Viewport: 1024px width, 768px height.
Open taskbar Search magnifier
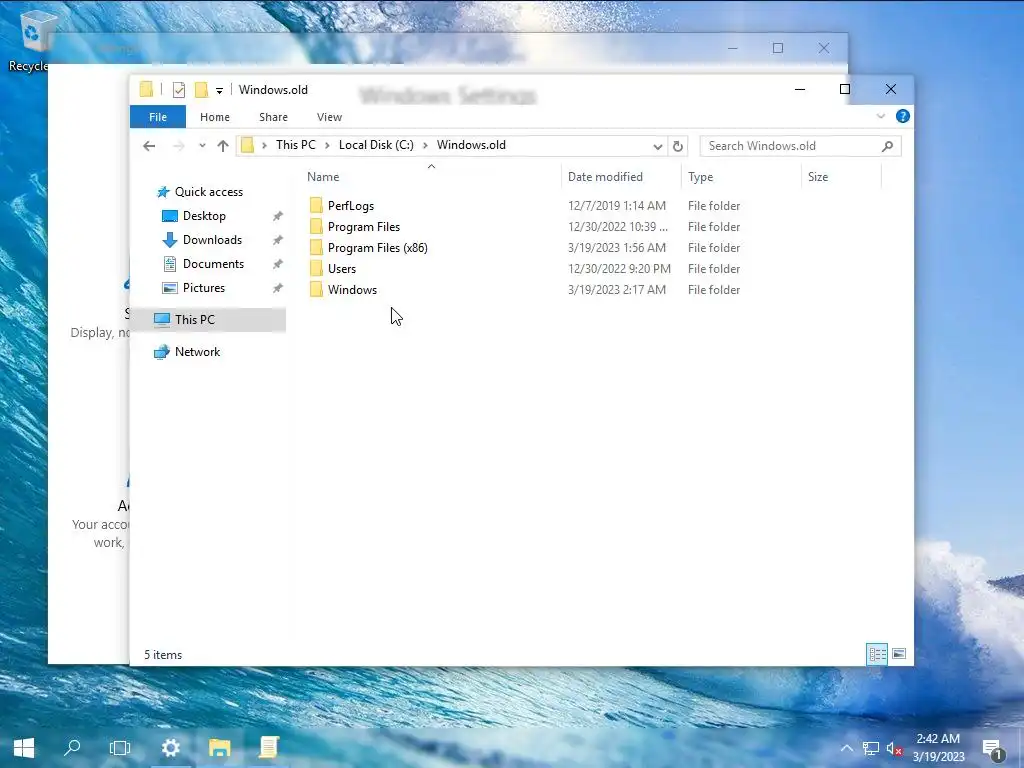72,748
